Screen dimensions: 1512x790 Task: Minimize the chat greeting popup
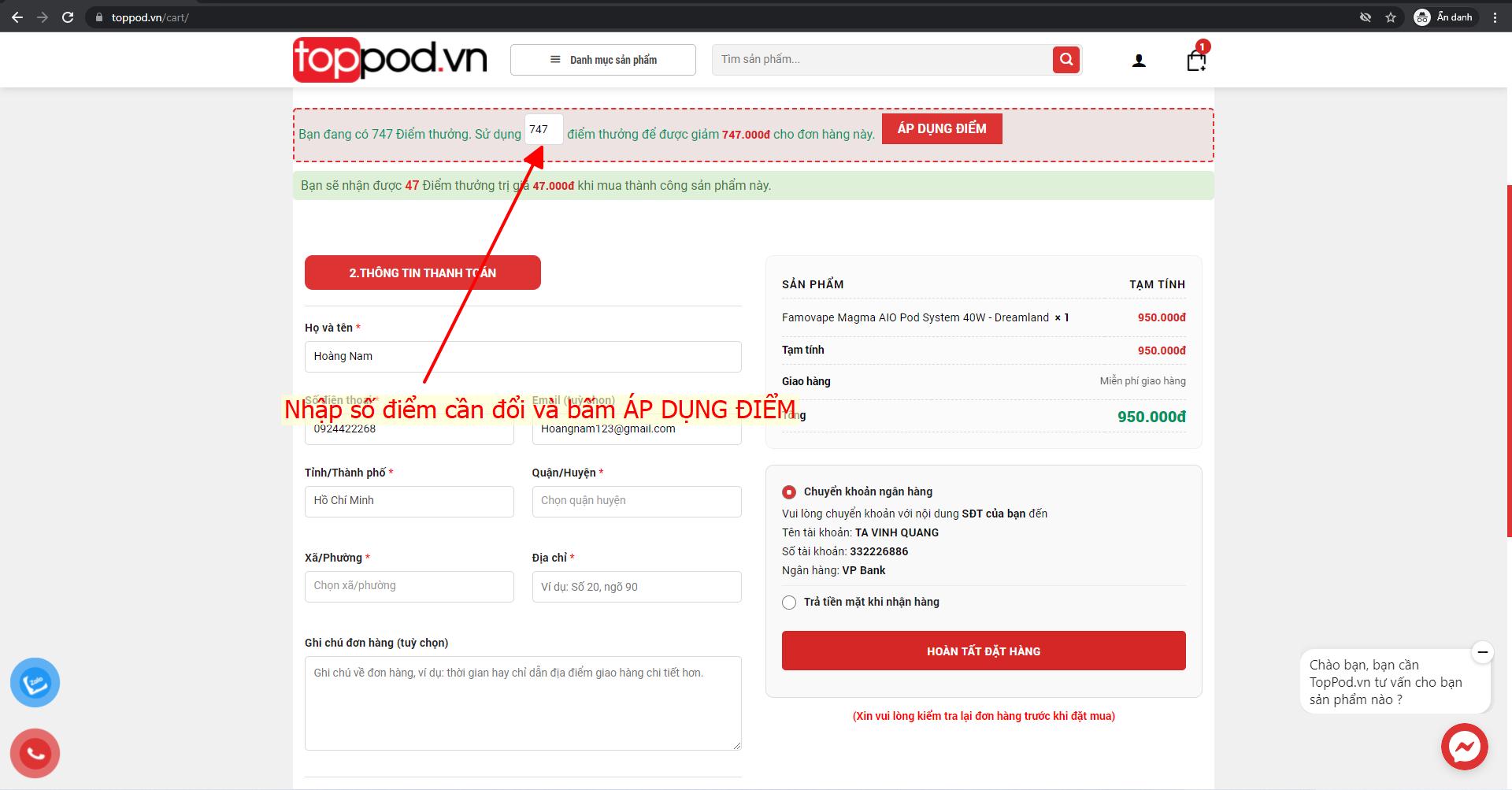pos(1482,652)
